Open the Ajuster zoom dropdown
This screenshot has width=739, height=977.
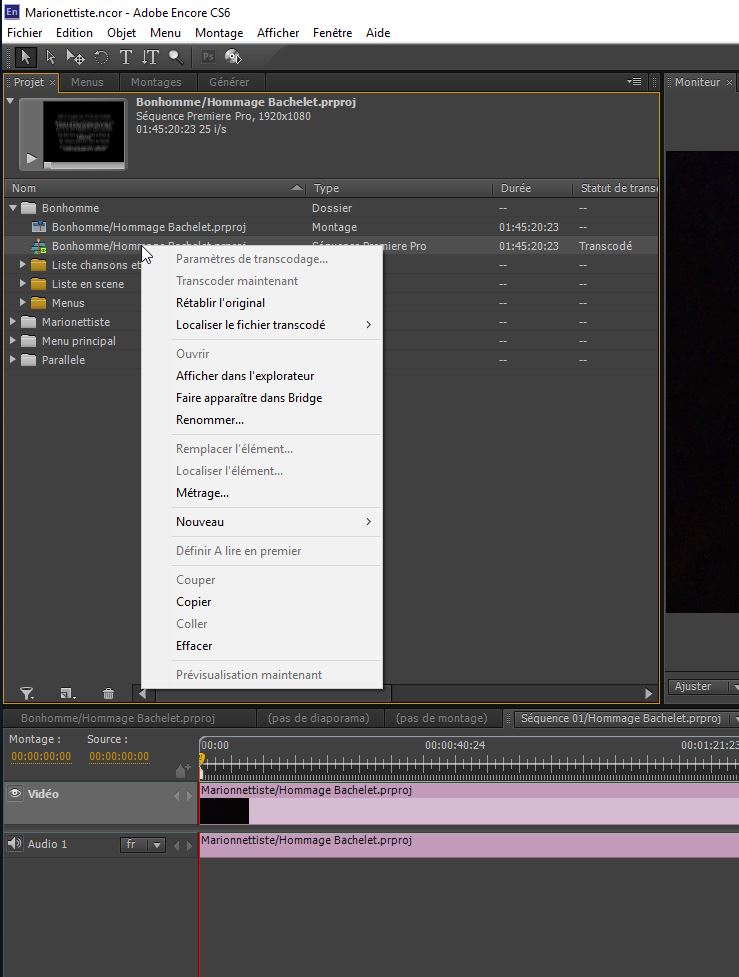click(702, 686)
